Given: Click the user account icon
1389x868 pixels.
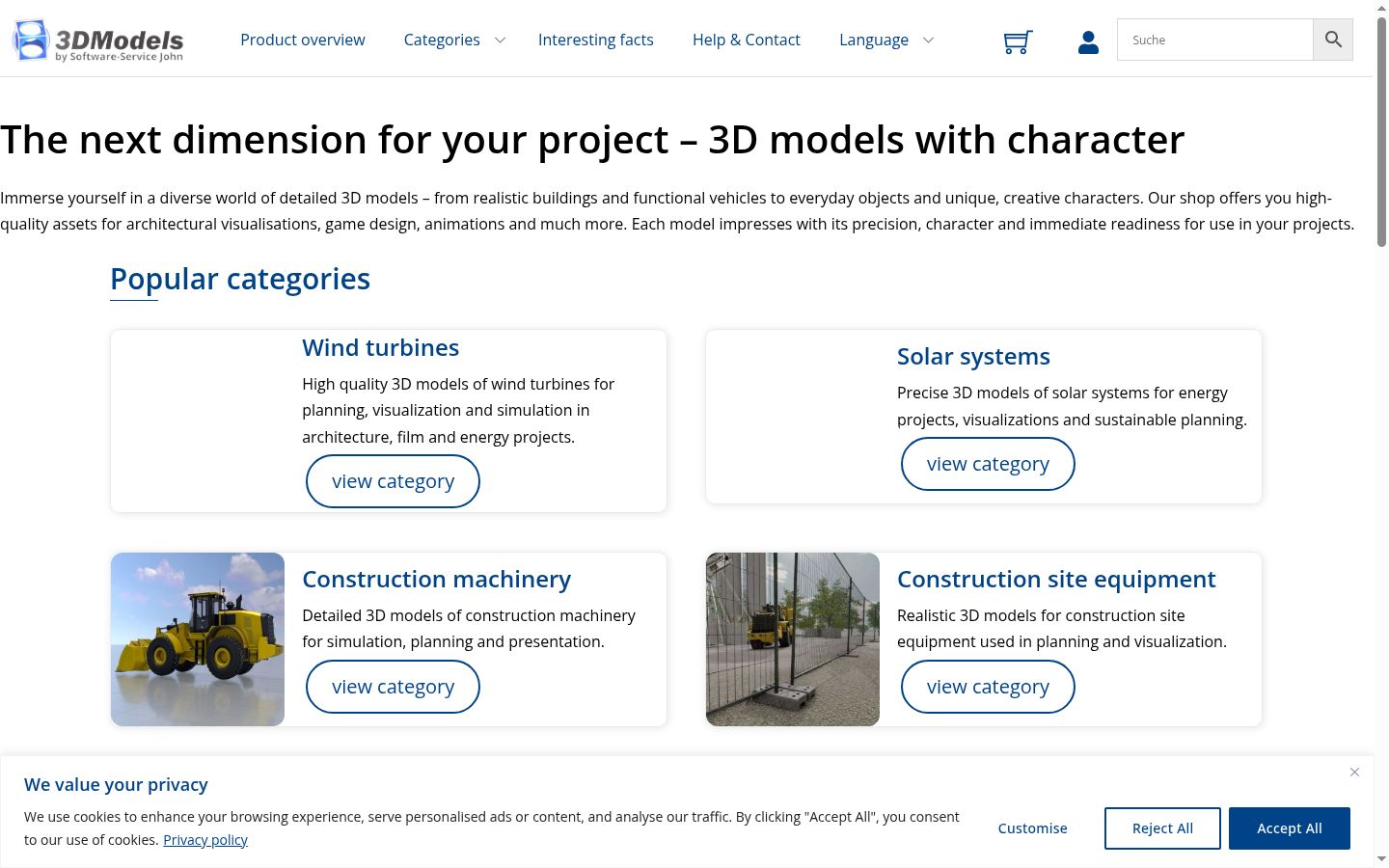Looking at the screenshot, I should pos(1088,41).
